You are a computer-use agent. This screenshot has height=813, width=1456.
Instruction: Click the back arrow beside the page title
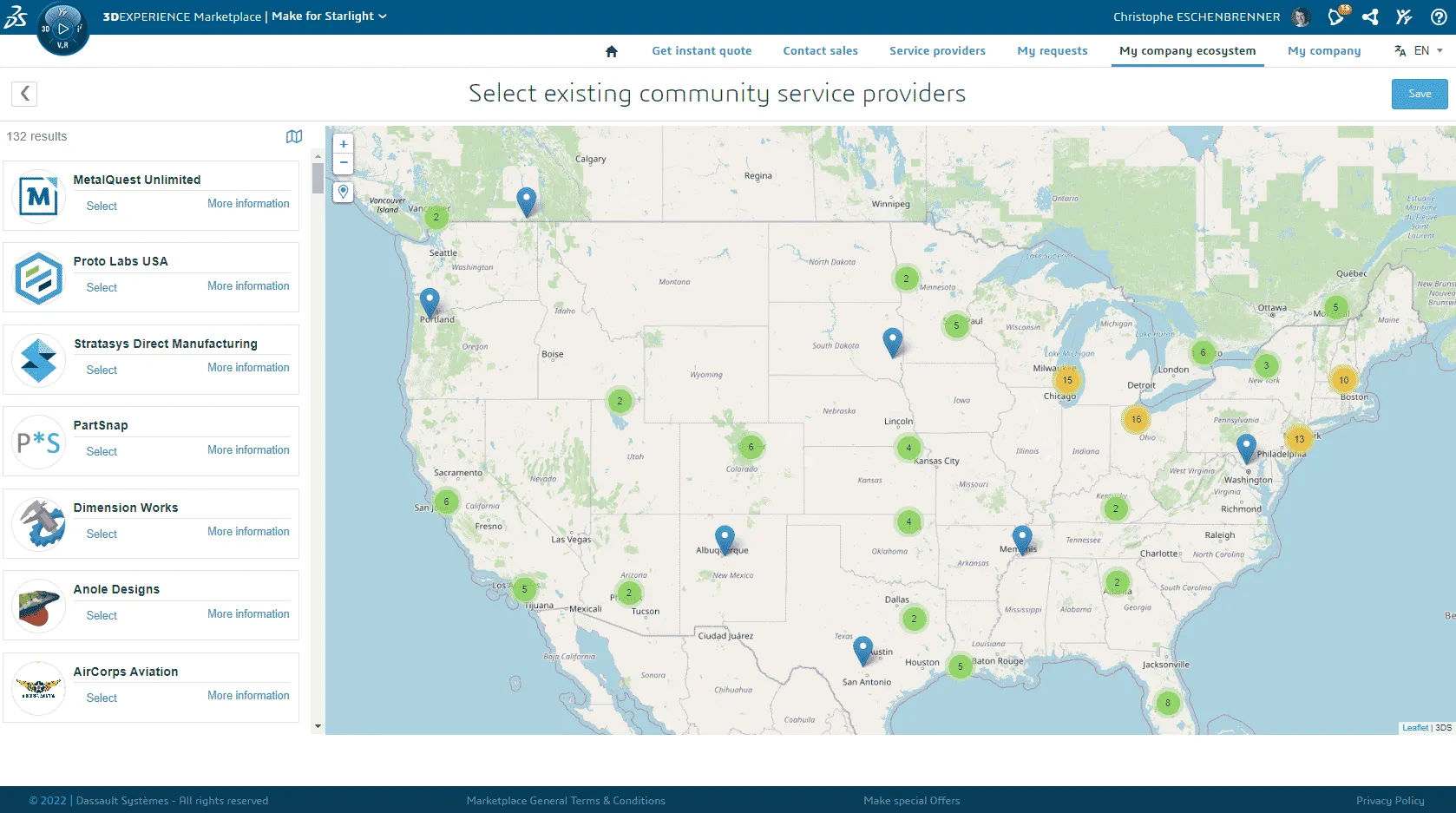coord(23,94)
